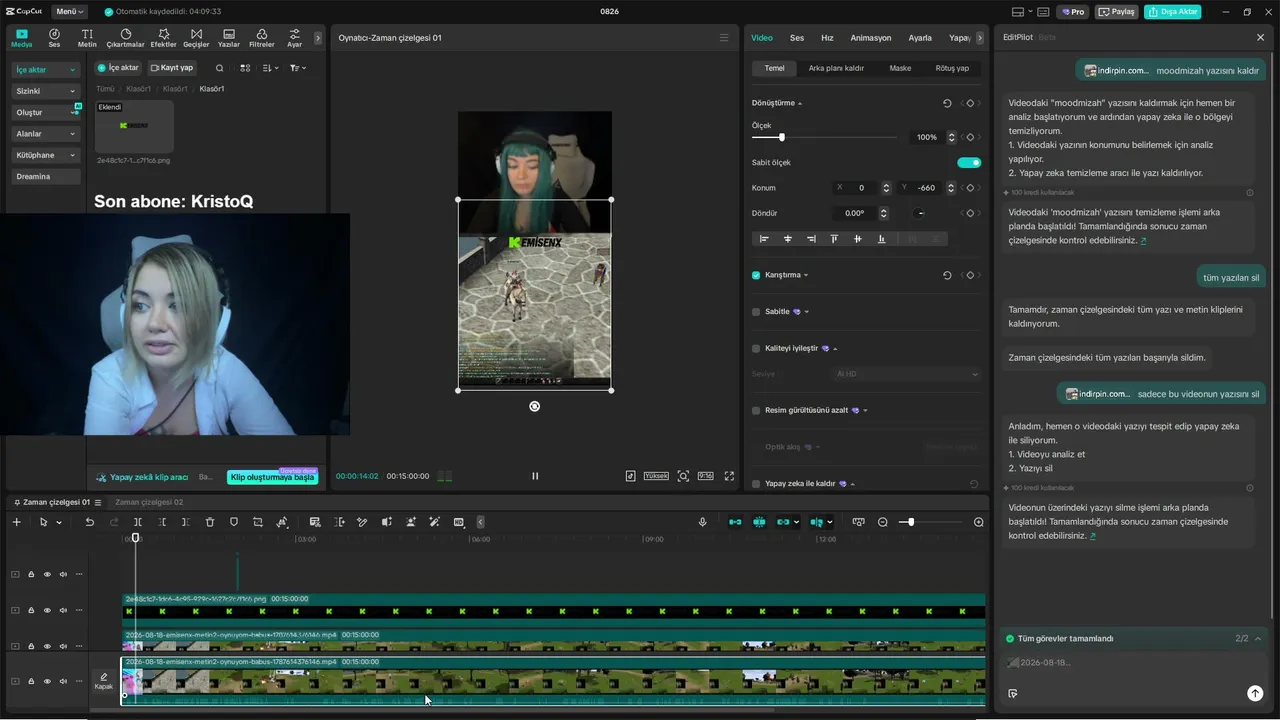1280x720 pixels.
Task: Open the Medya panel tab
Action: point(22,38)
